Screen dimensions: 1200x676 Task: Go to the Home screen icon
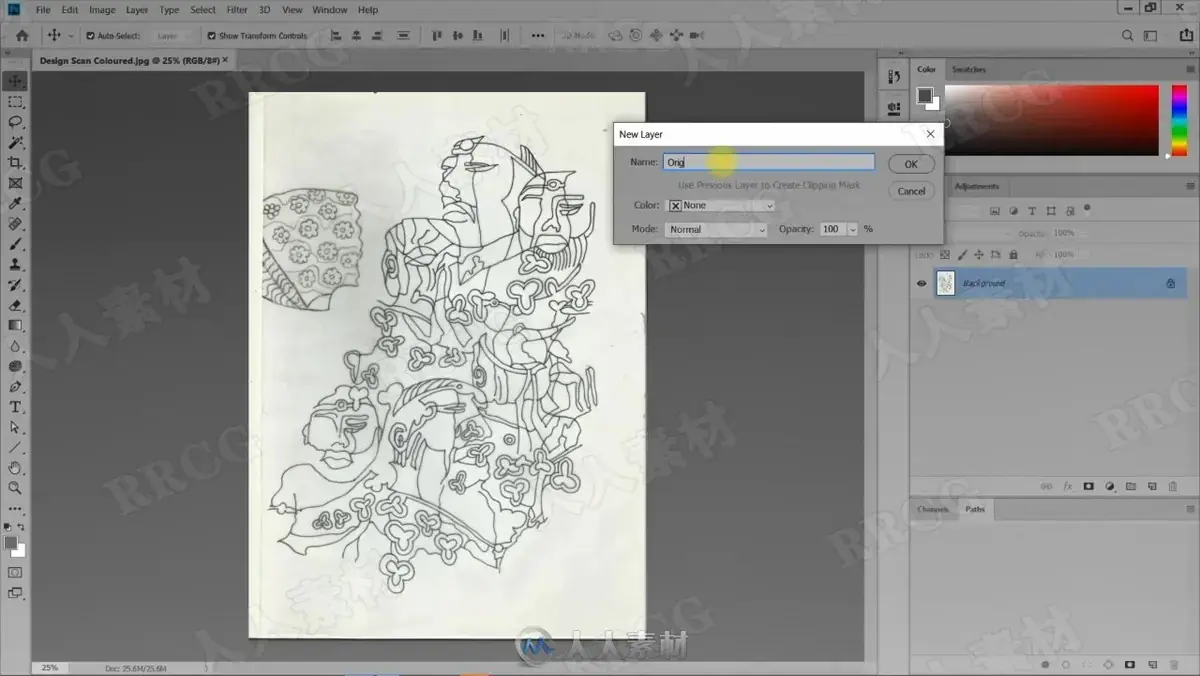pos(22,36)
